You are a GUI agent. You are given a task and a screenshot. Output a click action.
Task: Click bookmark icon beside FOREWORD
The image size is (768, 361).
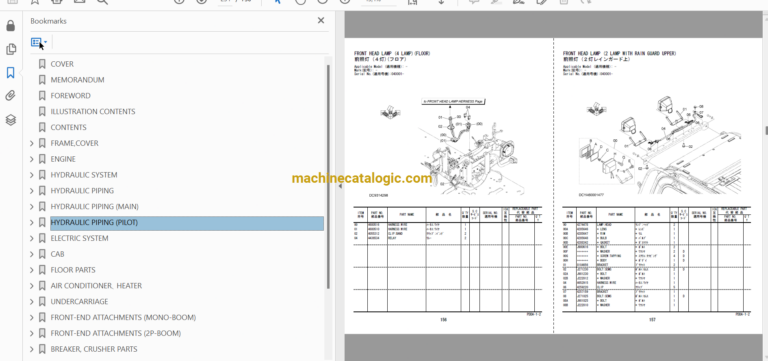pyautogui.click(x=42, y=96)
